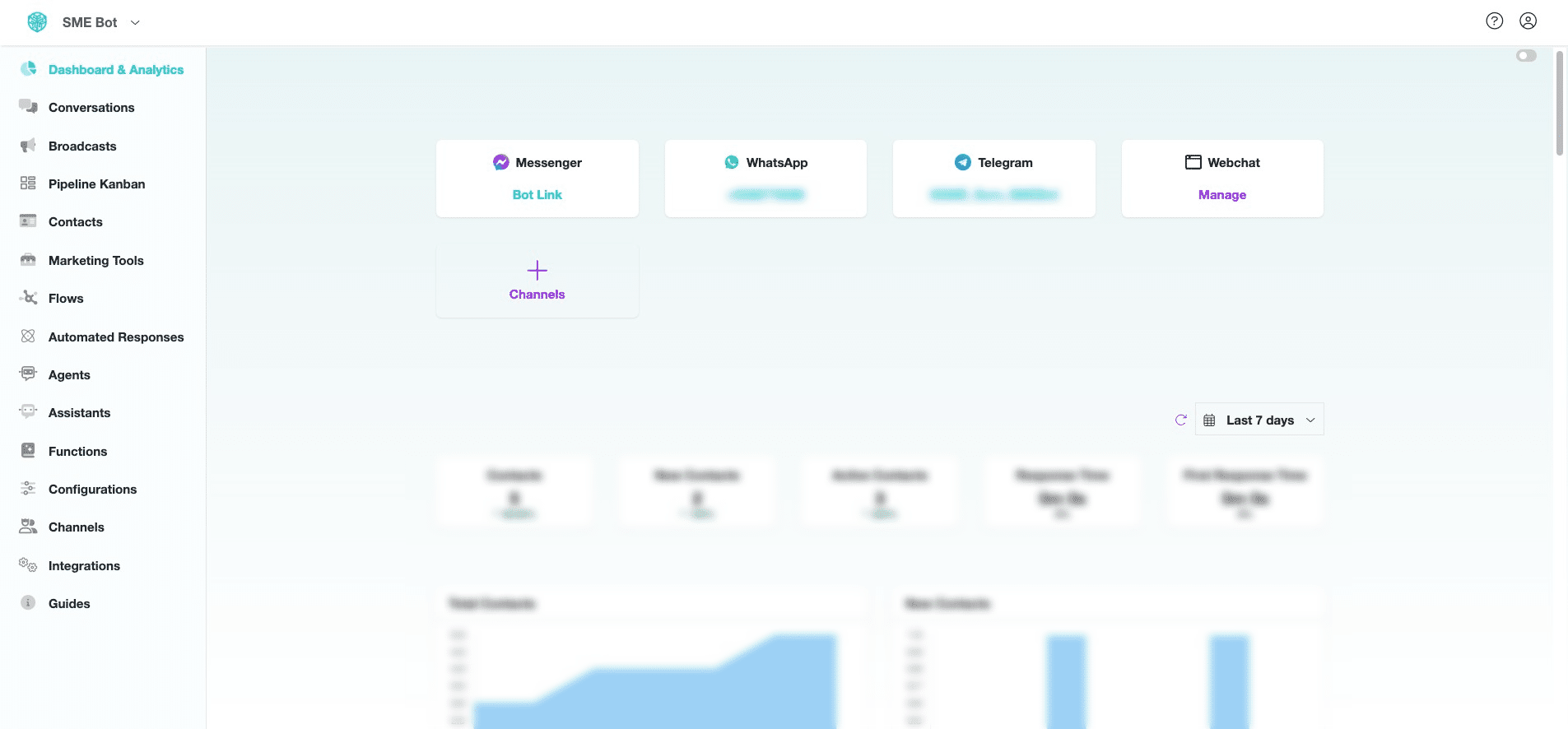Click the blurred WhatsApp number link
Image resolution: width=1568 pixels, height=729 pixels.
pyautogui.click(x=766, y=195)
